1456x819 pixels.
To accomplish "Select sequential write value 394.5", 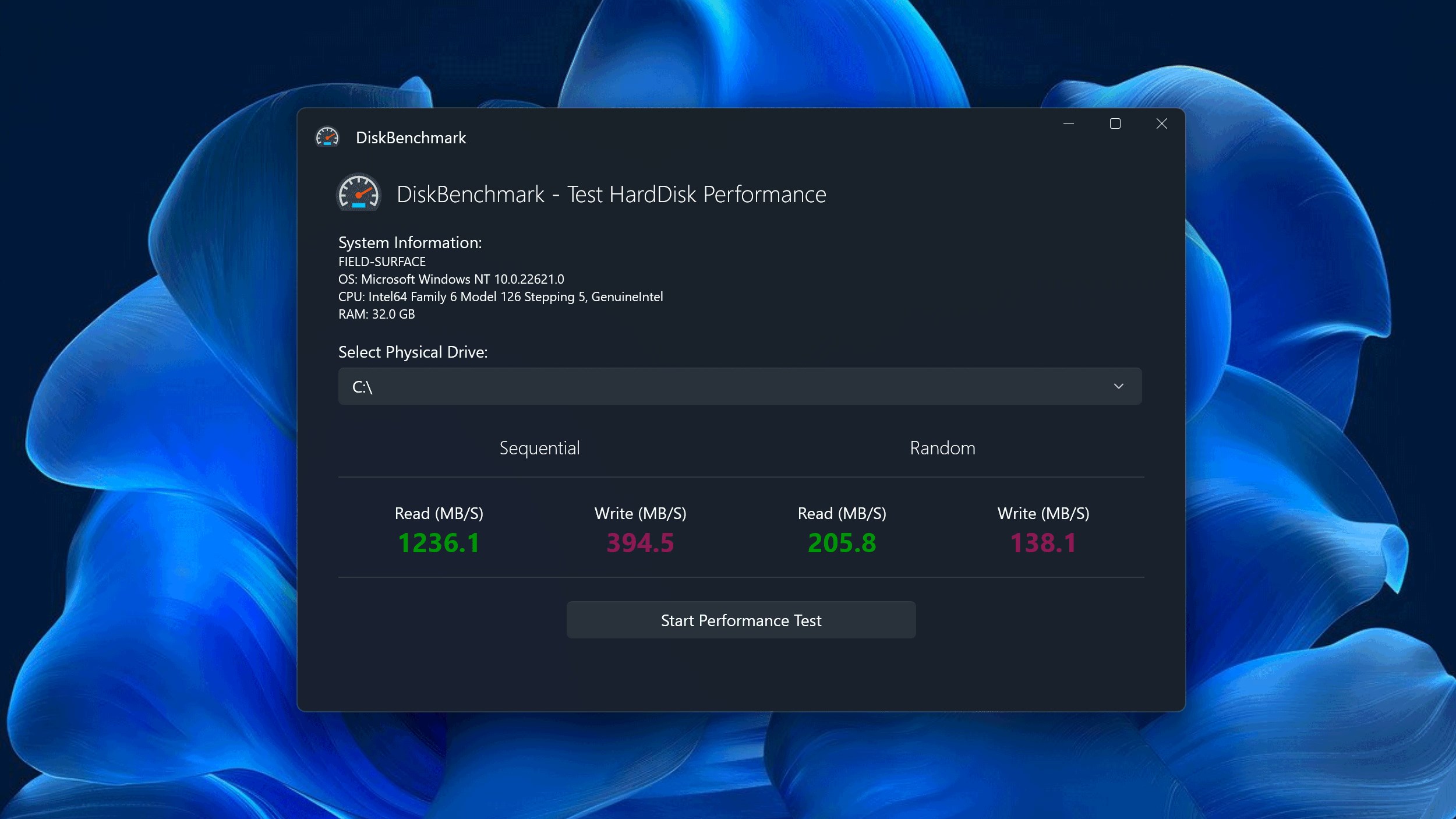I will (640, 543).
